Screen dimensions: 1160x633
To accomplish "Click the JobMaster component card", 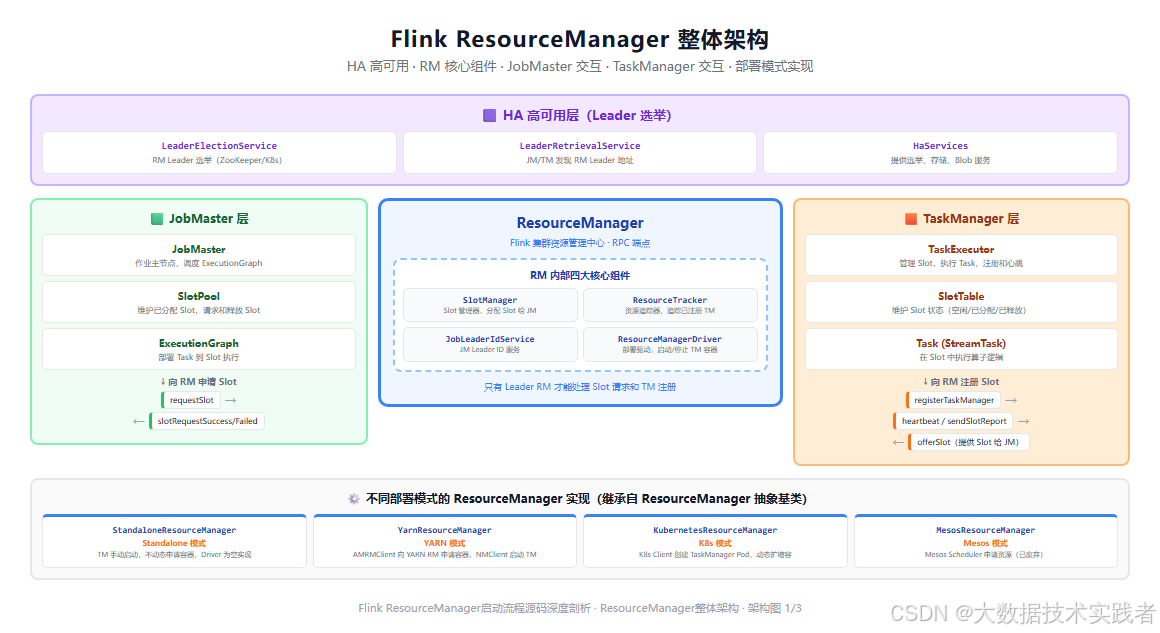I will pyautogui.click(x=199, y=255).
